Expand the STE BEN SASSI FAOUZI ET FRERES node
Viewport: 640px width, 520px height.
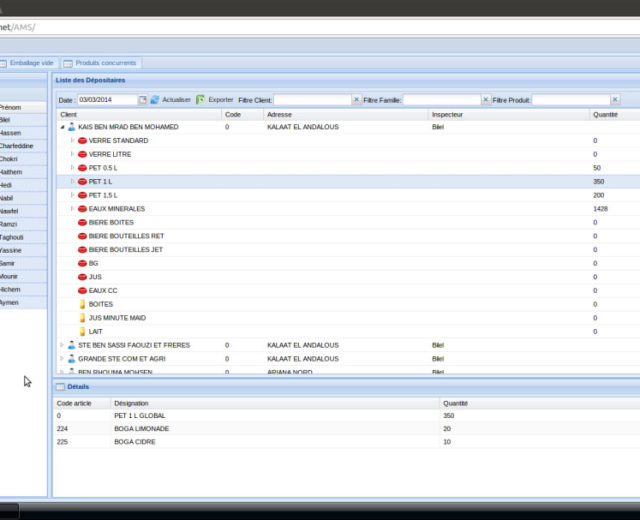point(62,345)
